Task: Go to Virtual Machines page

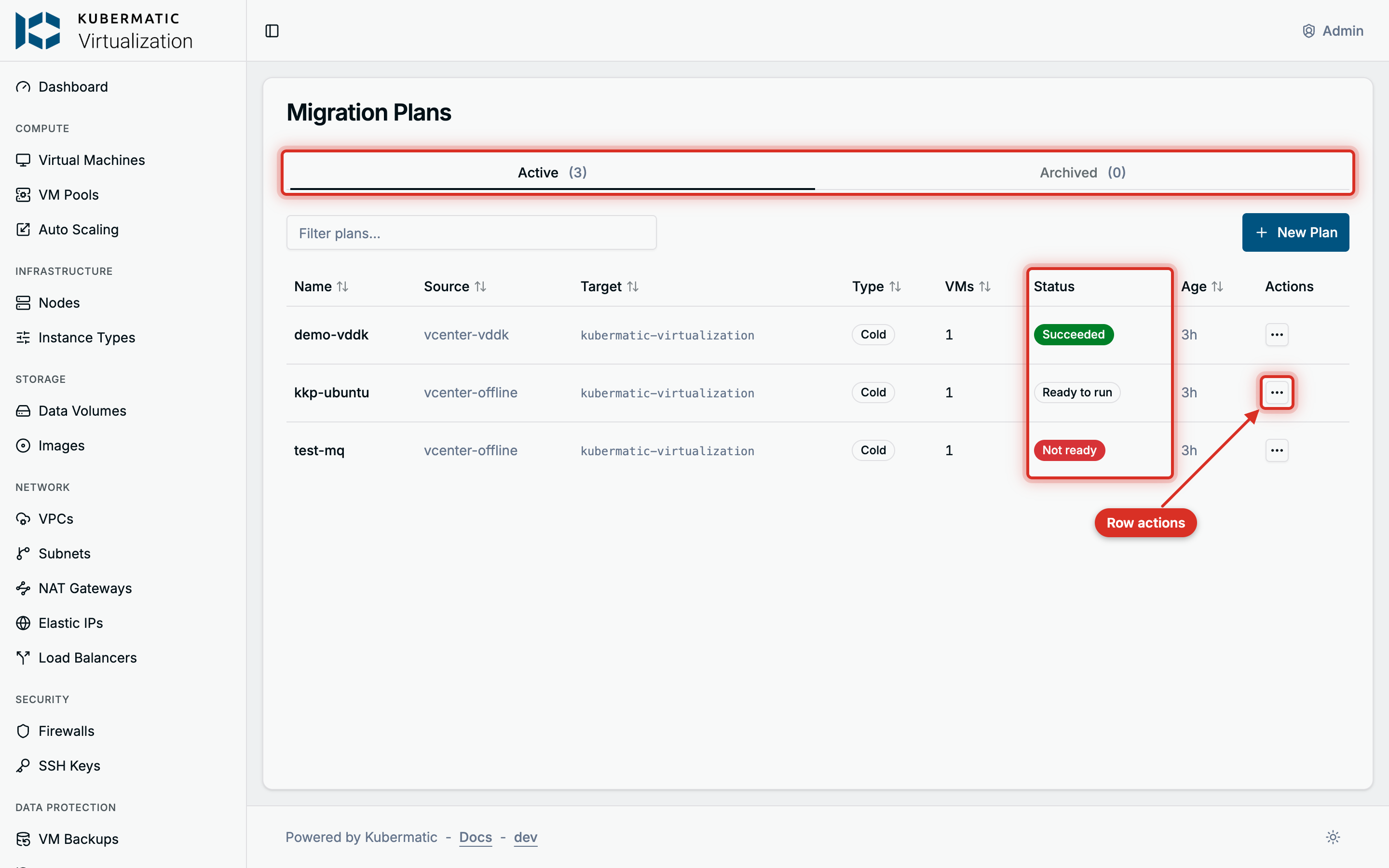Action: (81, 160)
